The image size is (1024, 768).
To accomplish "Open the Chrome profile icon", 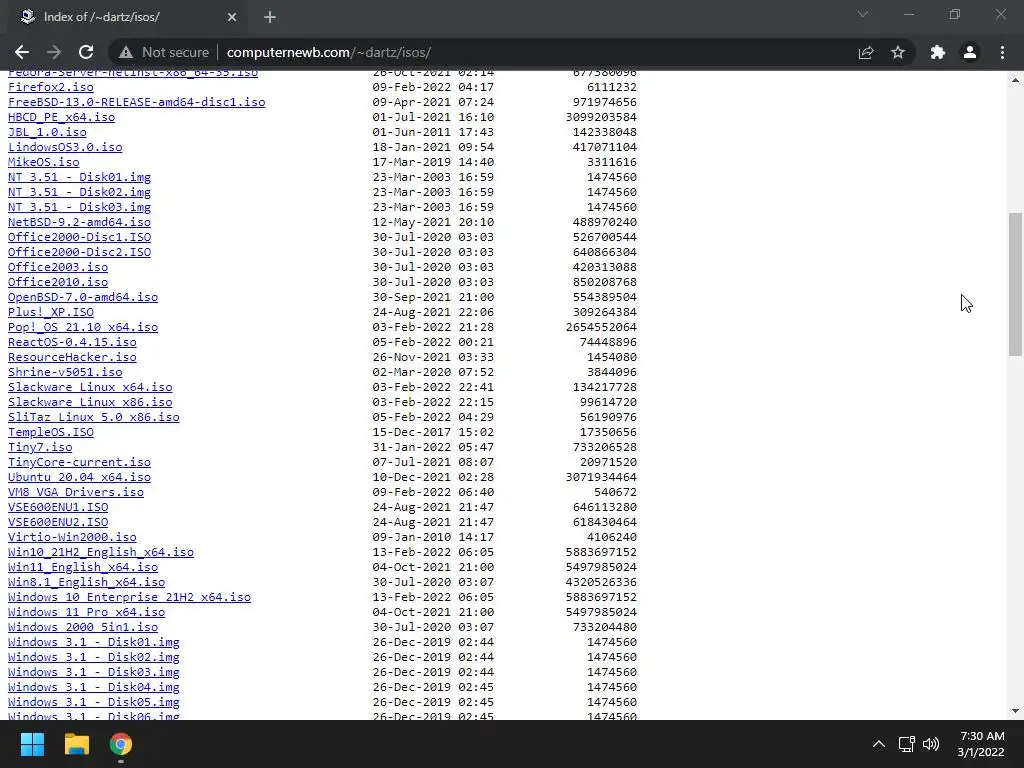I will tap(970, 52).
